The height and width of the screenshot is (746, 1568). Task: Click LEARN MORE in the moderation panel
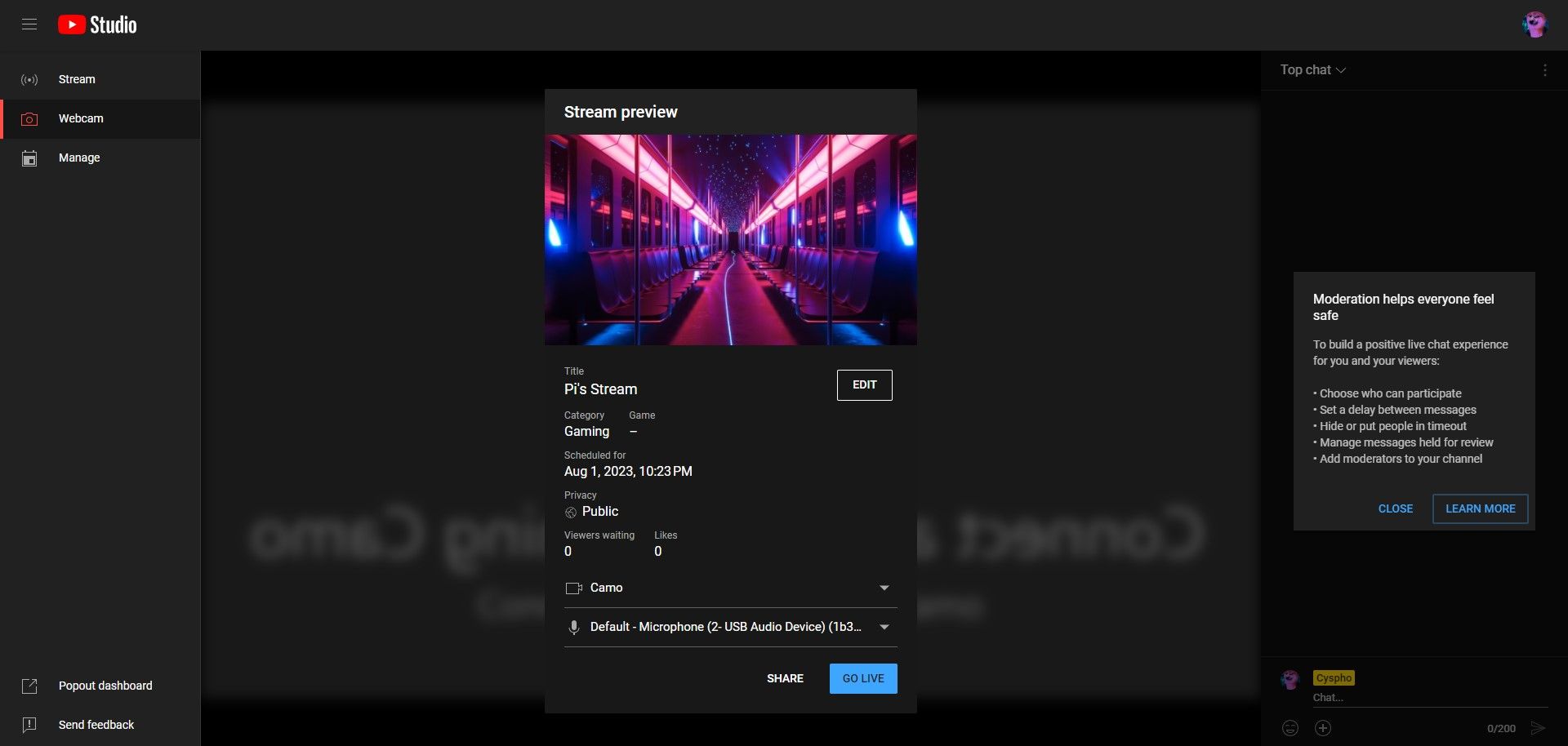(1480, 508)
